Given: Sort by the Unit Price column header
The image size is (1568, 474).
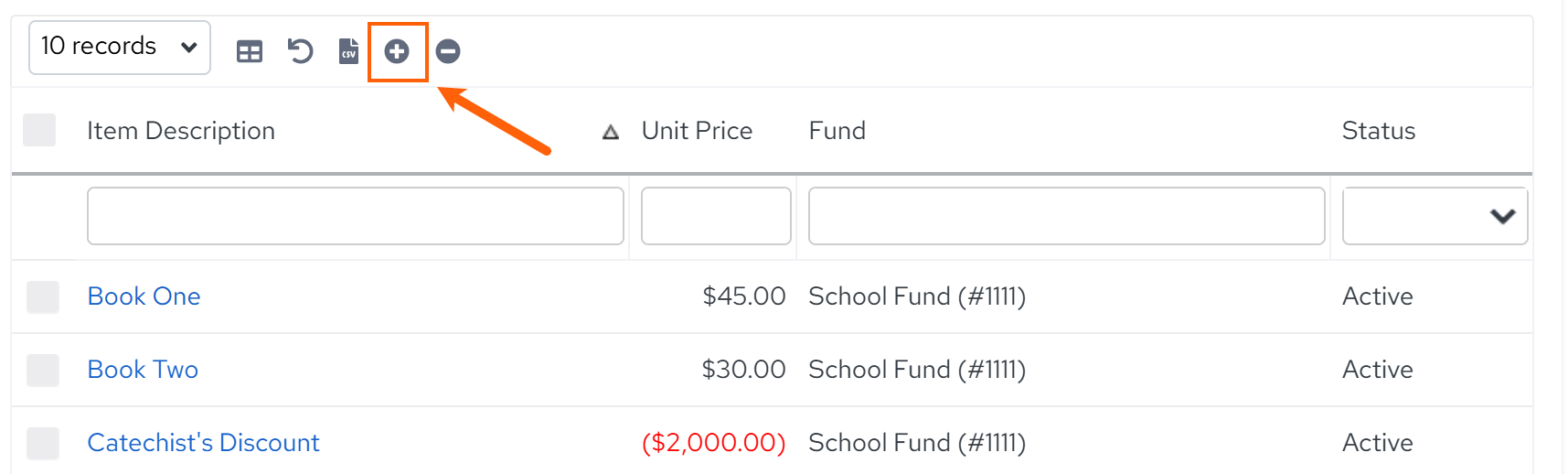Looking at the screenshot, I should coord(697,131).
